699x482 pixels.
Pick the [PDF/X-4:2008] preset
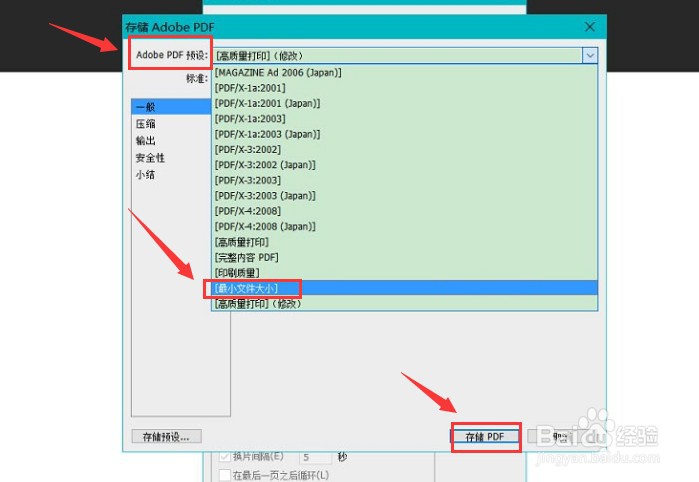click(x=404, y=211)
